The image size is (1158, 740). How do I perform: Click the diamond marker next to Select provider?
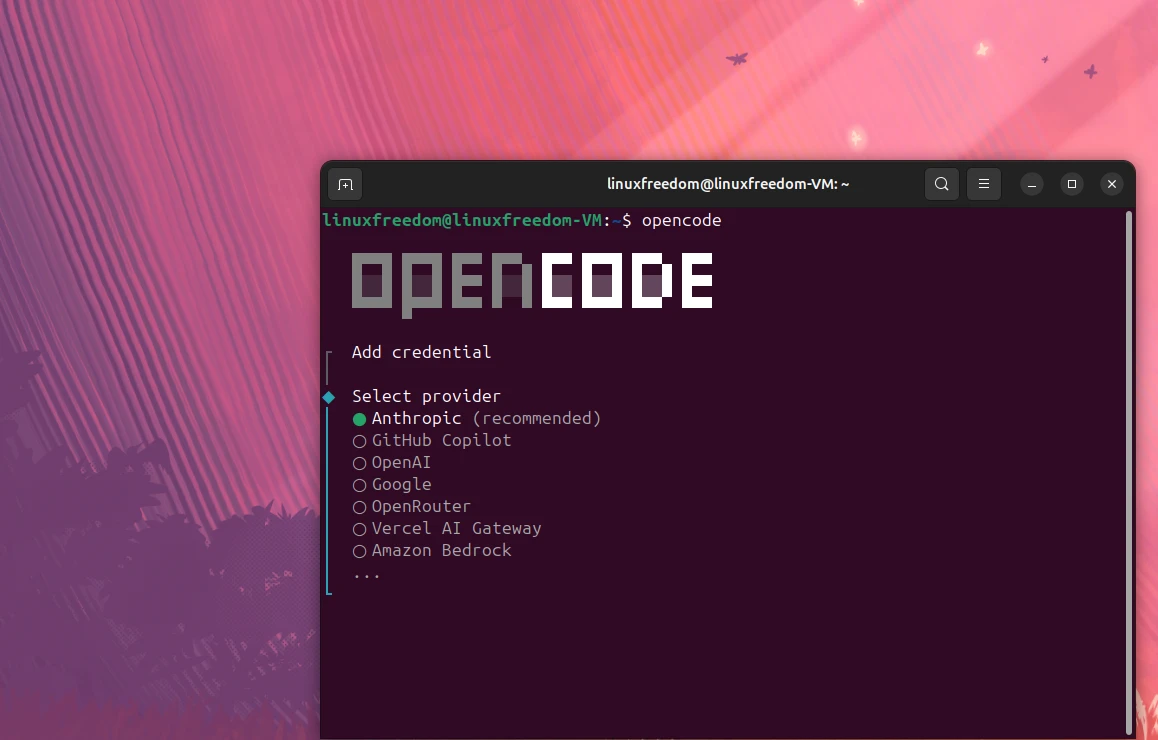tap(328, 396)
